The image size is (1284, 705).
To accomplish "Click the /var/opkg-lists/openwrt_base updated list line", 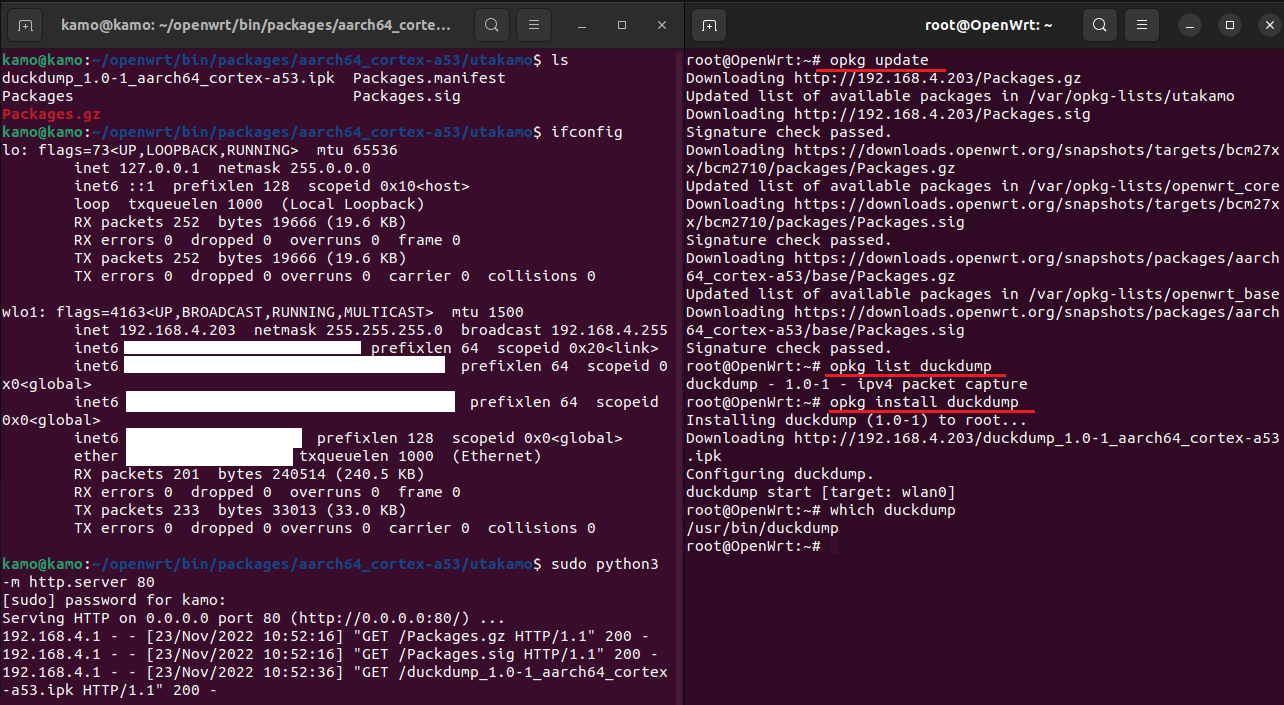I will point(982,294).
